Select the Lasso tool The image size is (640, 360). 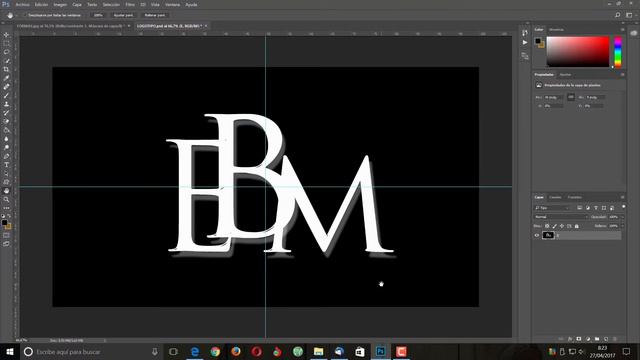pyautogui.click(x=6, y=52)
